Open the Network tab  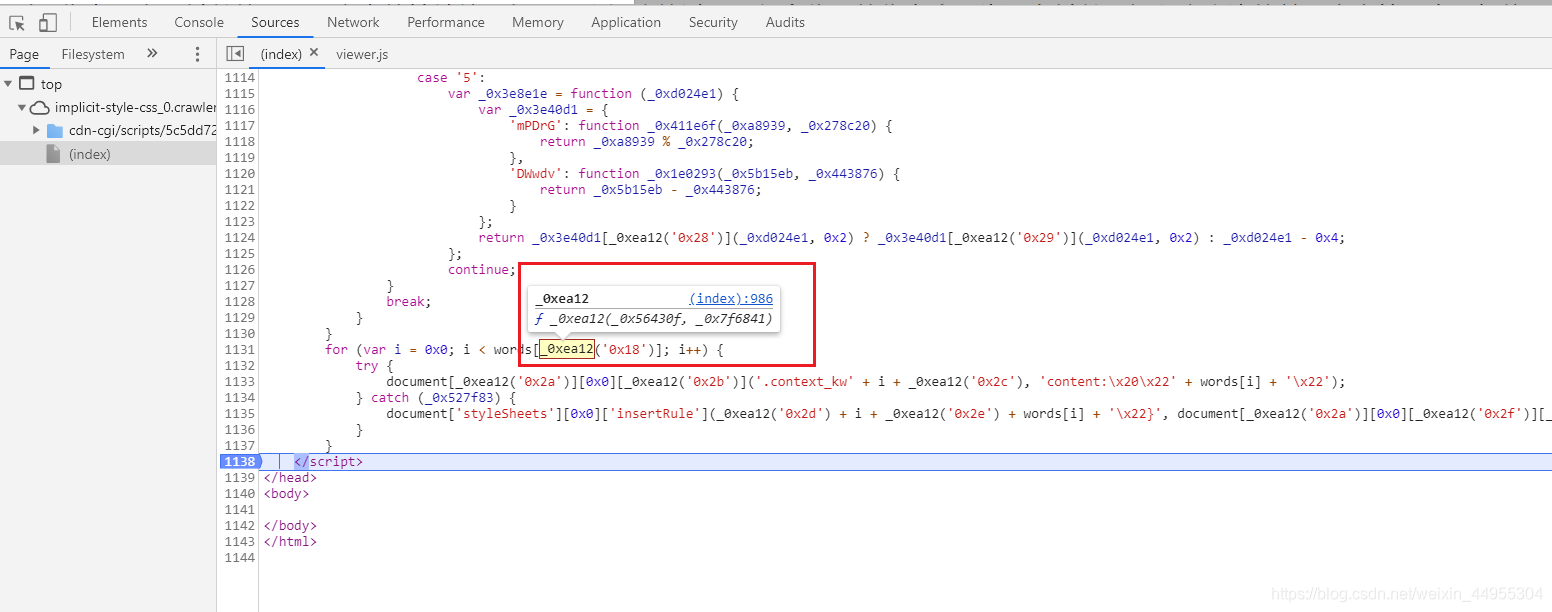(353, 22)
